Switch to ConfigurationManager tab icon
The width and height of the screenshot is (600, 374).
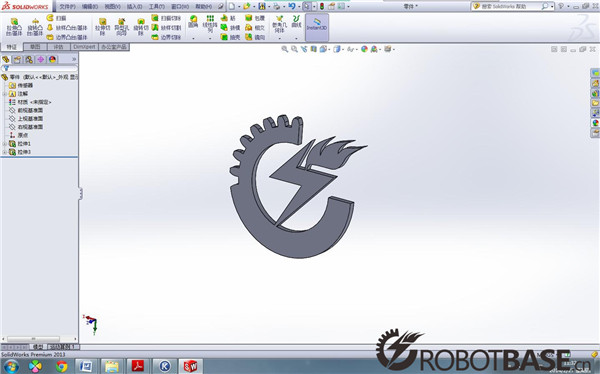coord(29,59)
